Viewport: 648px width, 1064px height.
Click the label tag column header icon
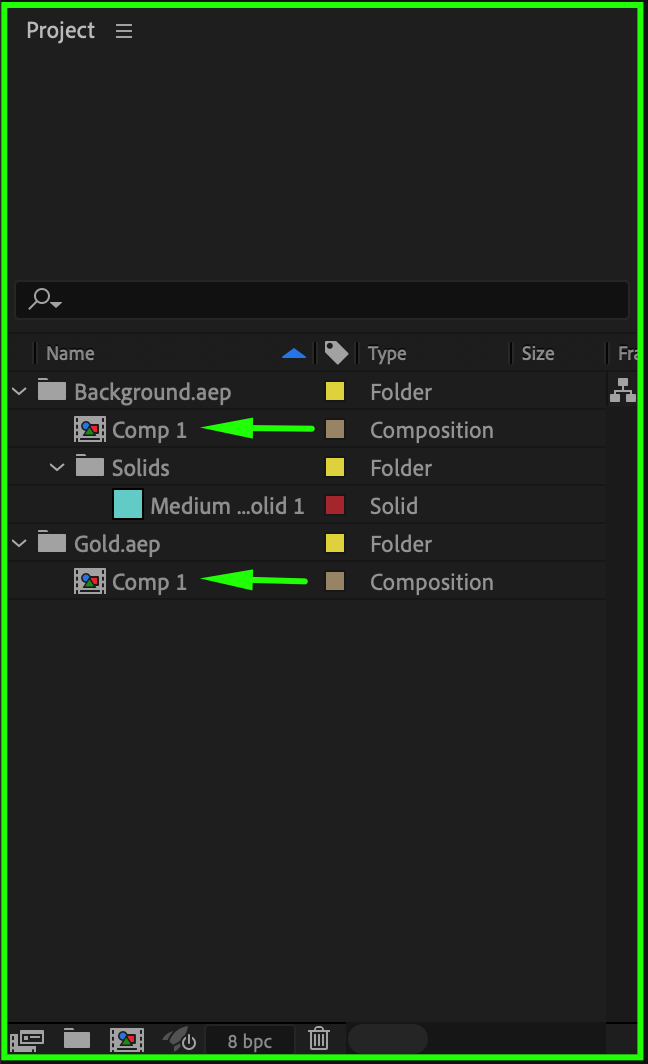[x=336, y=353]
